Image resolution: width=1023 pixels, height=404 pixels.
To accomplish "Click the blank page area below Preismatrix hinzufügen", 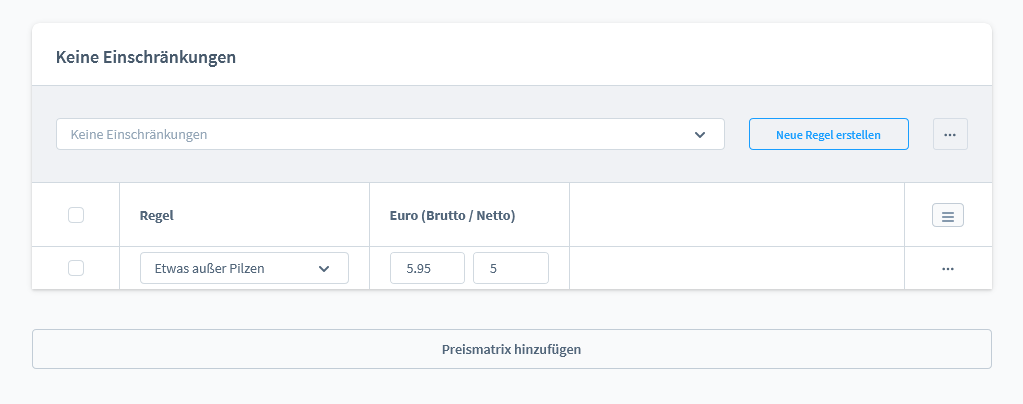I will point(511,388).
